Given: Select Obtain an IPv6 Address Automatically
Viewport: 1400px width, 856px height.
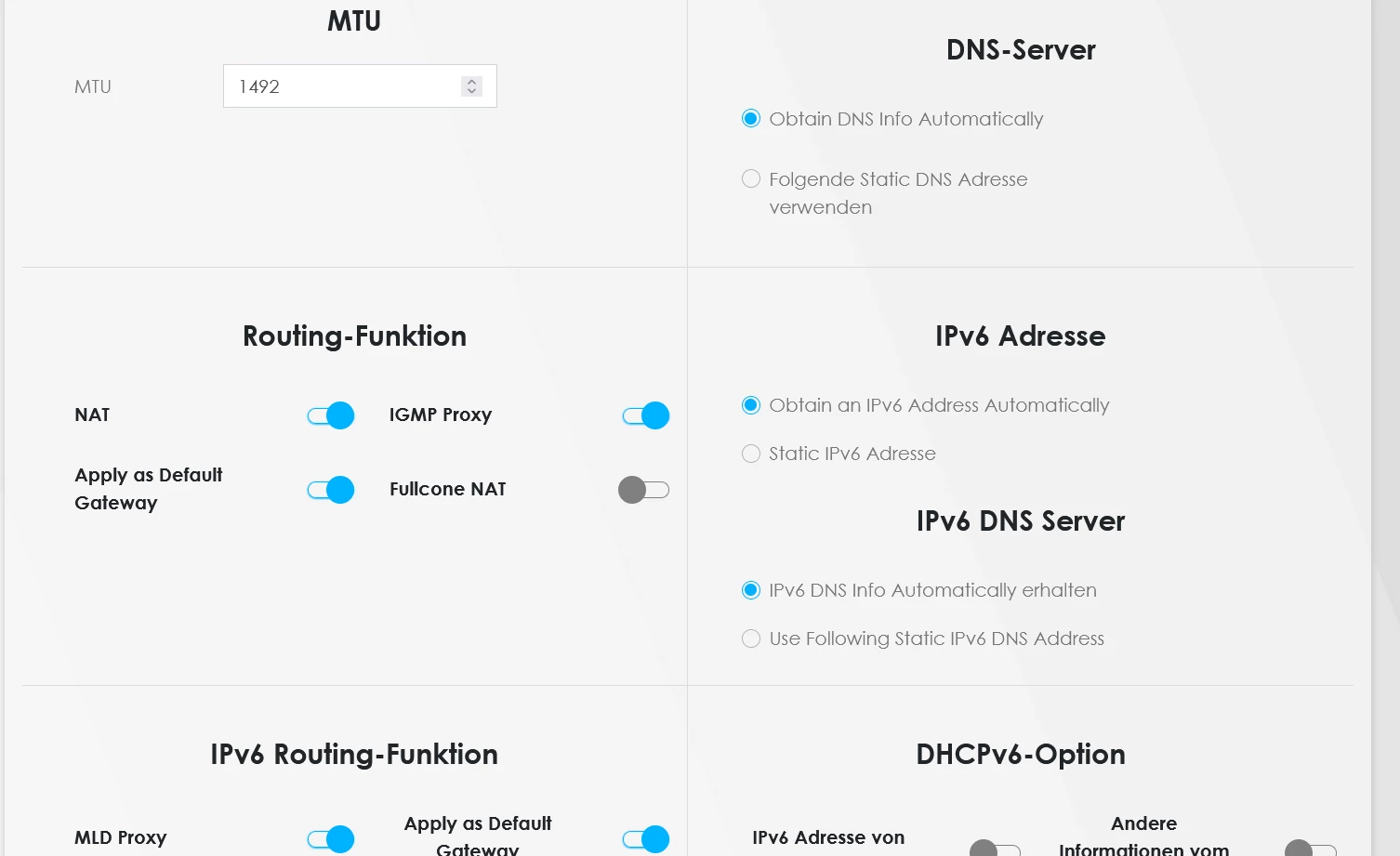Looking at the screenshot, I should 751,405.
